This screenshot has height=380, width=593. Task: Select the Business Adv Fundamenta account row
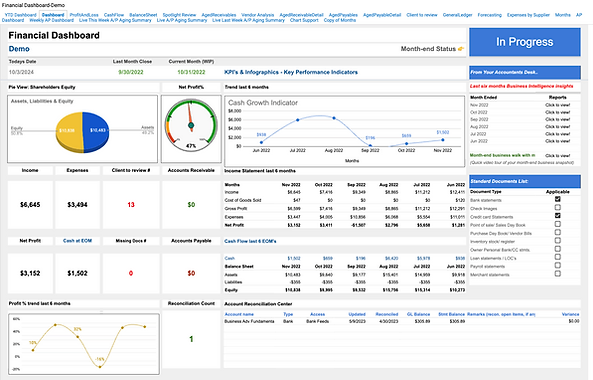402,321
